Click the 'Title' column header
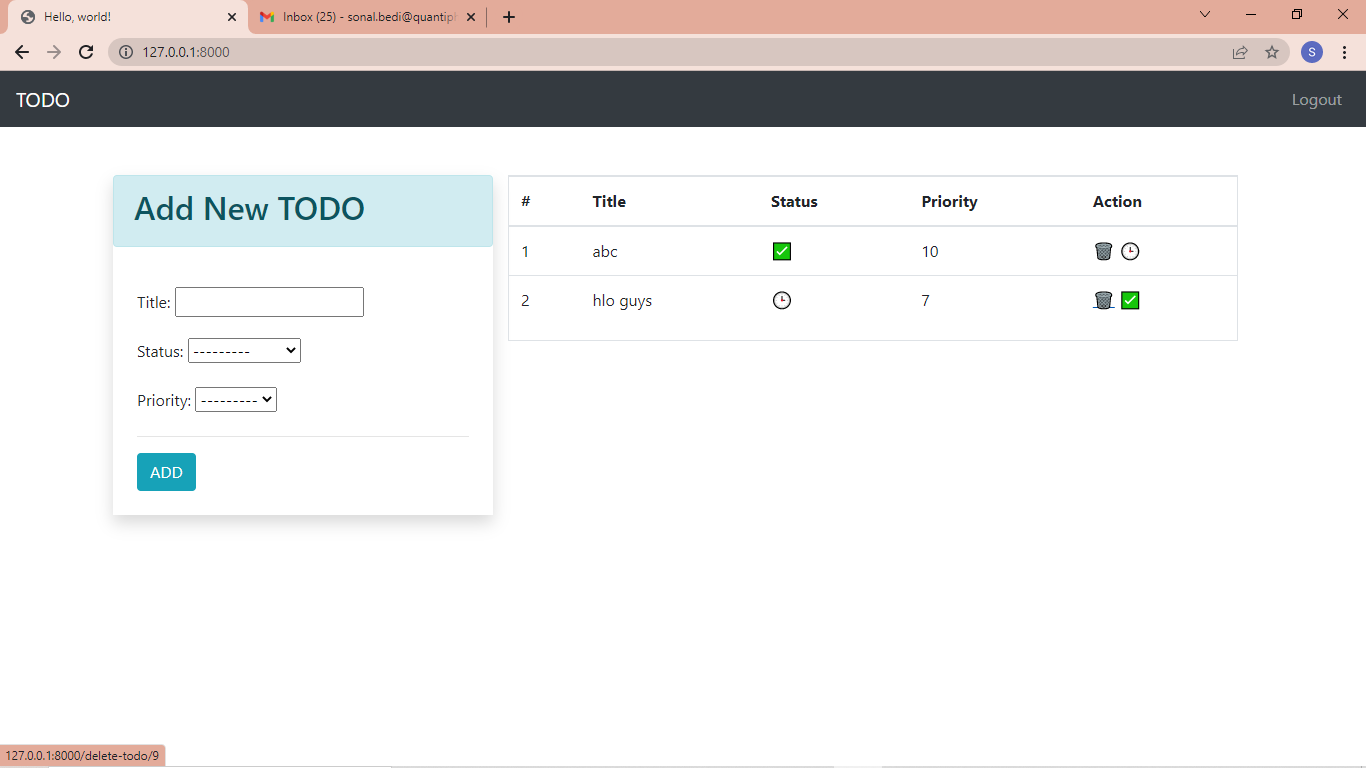 point(609,201)
